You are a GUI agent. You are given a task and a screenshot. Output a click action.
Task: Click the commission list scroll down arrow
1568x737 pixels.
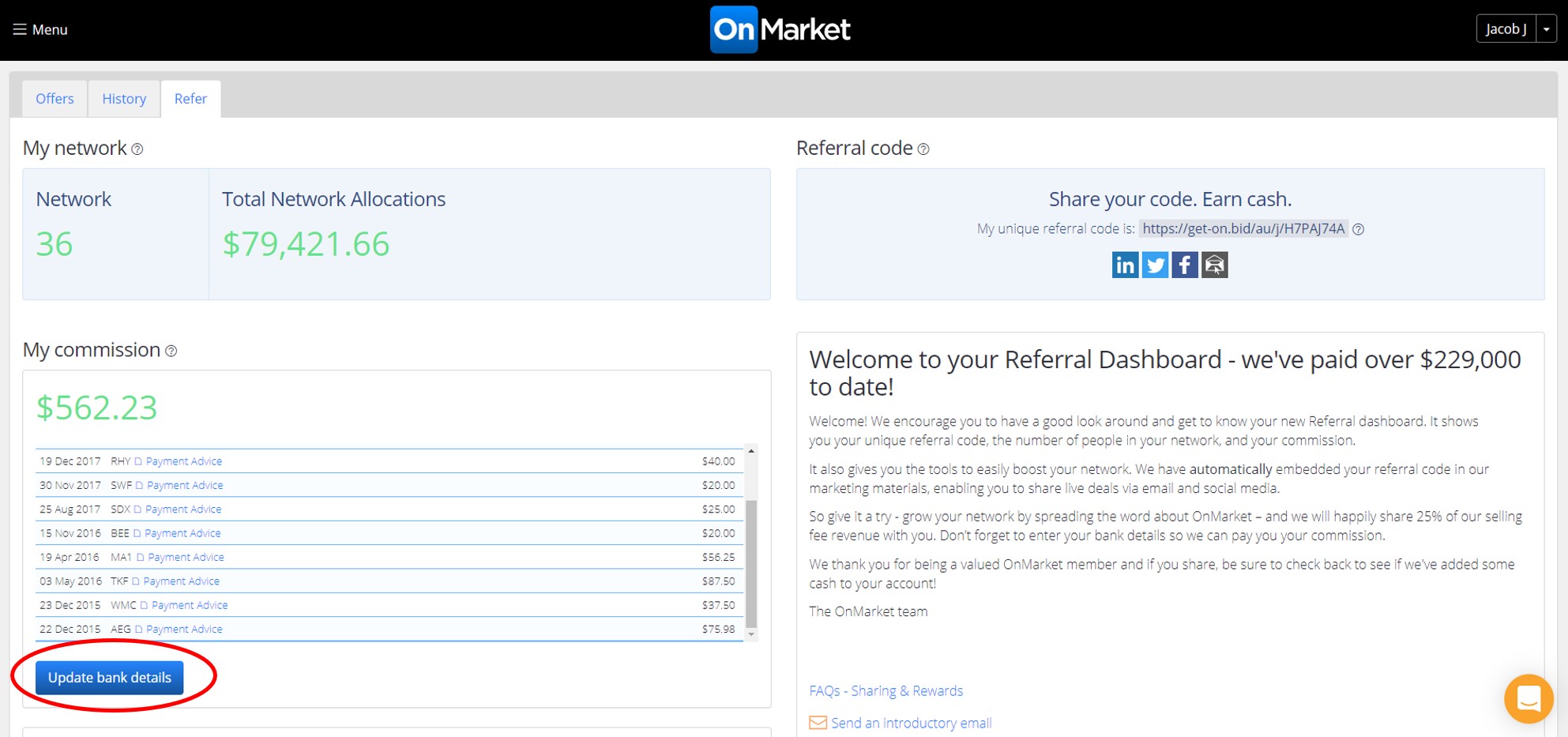coord(751,634)
